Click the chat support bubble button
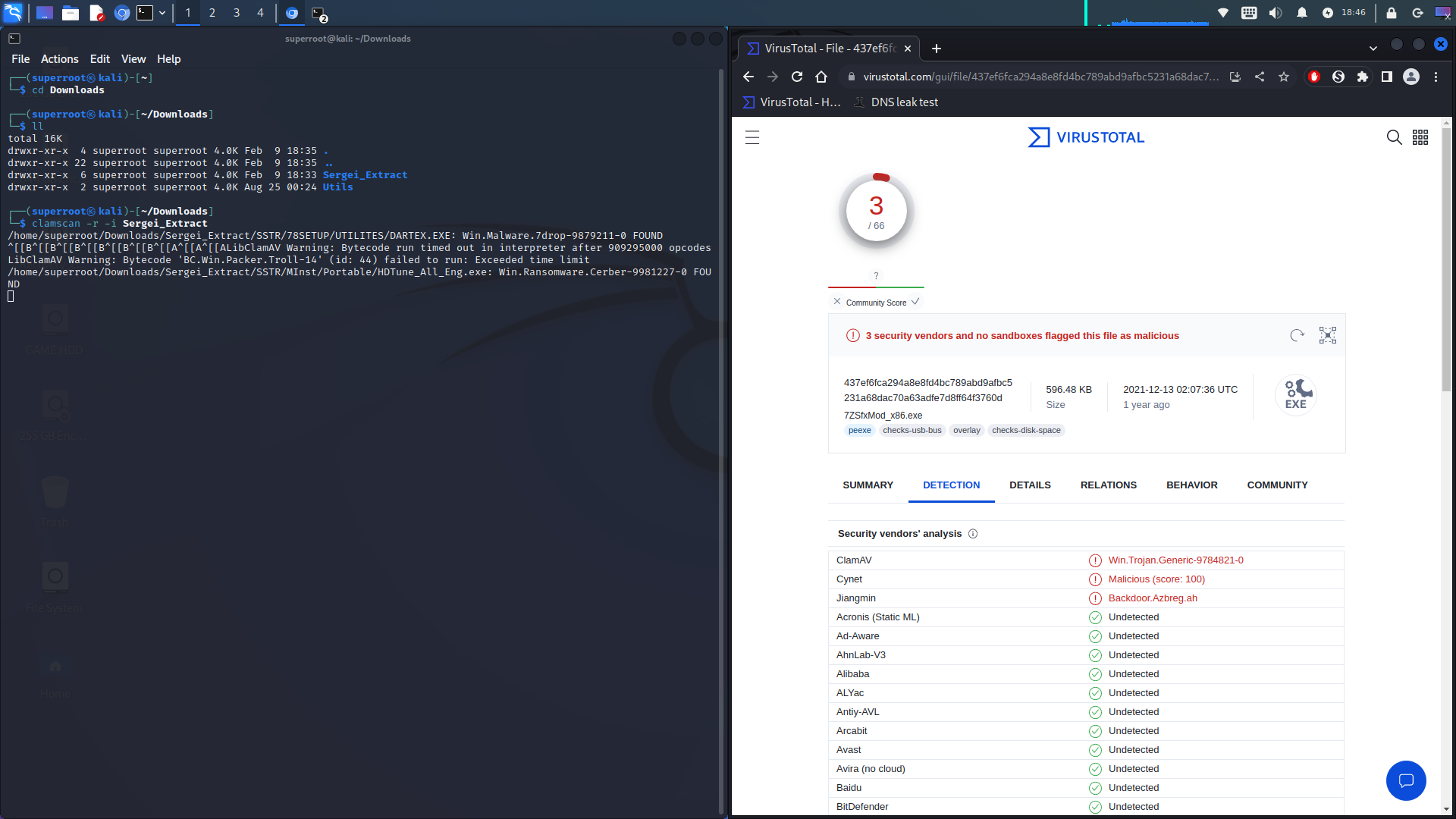The width and height of the screenshot is (1456, 819). point(1406,780)
